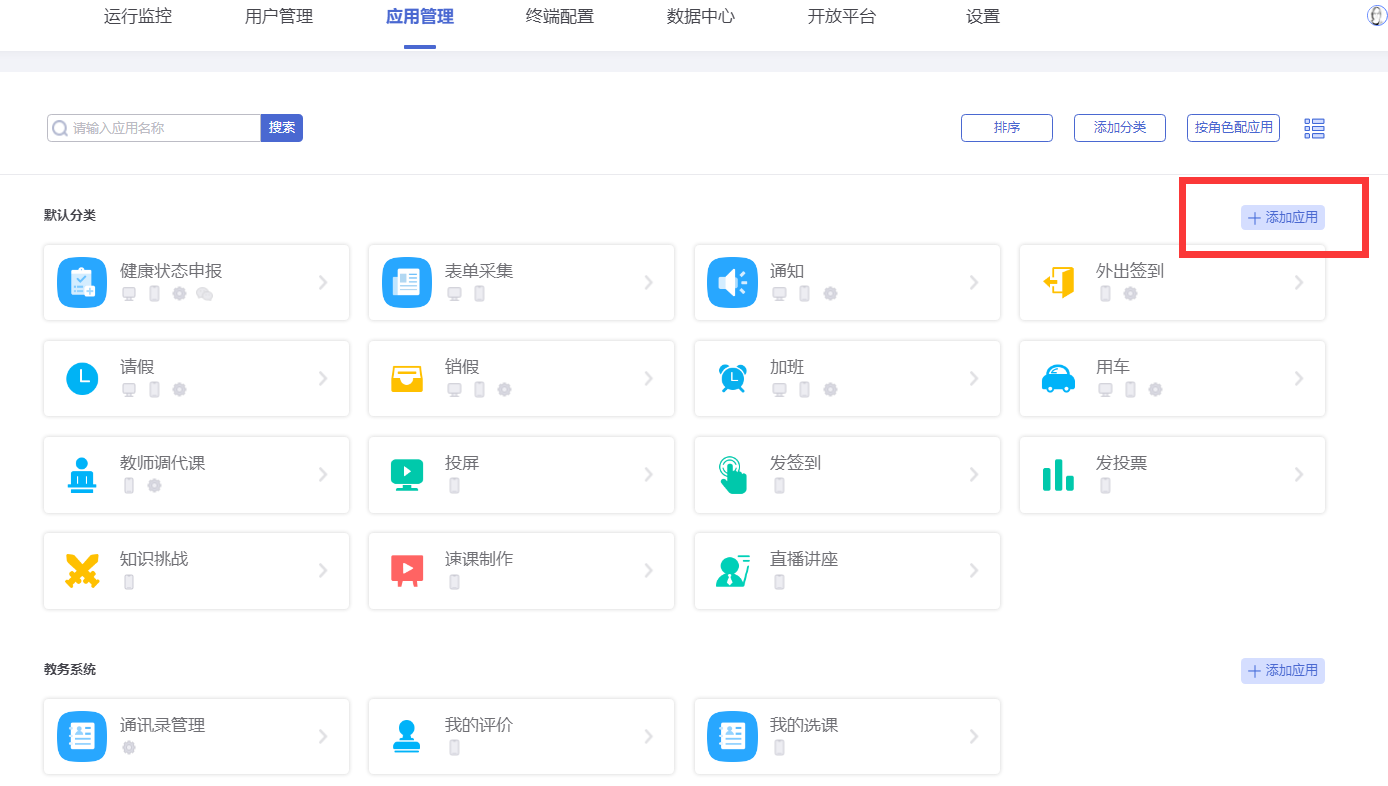The image size is (1388, 786).
Task: Click the 按角色配应用 button
Action: pos(1234,128)
